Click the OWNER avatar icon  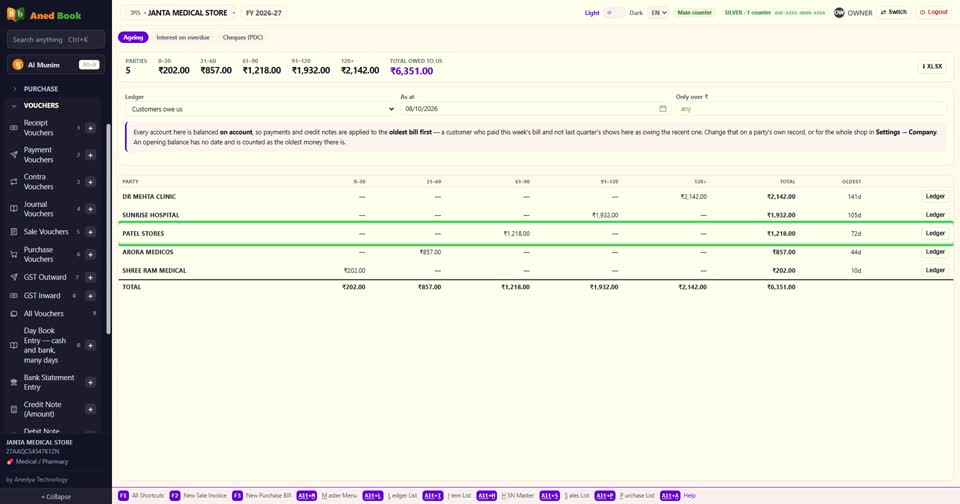(839, 12)
